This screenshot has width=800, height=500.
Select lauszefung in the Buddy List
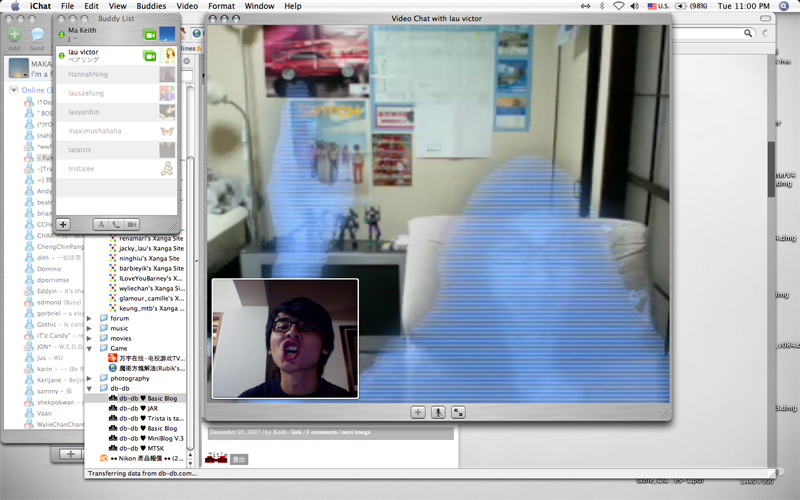click(116, 93)
